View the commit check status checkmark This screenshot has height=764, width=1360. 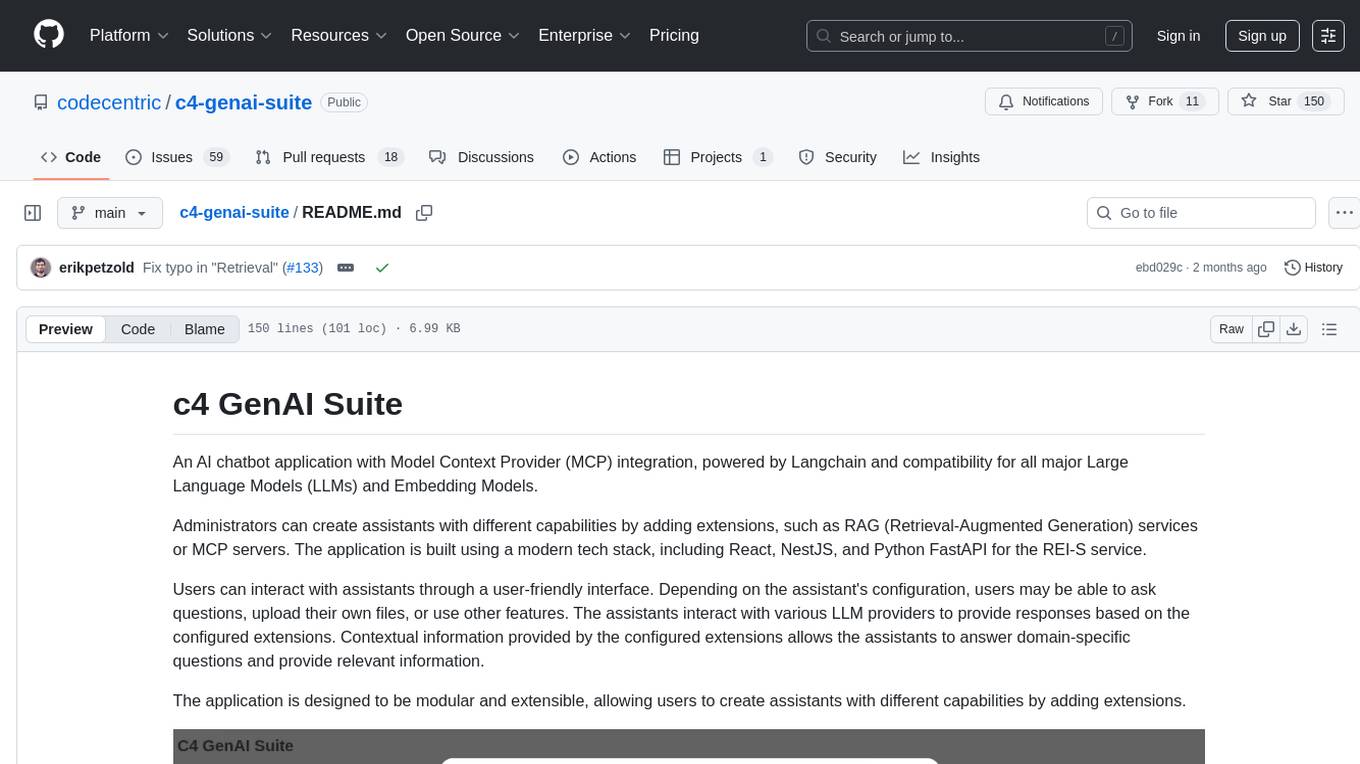[381, 268]
